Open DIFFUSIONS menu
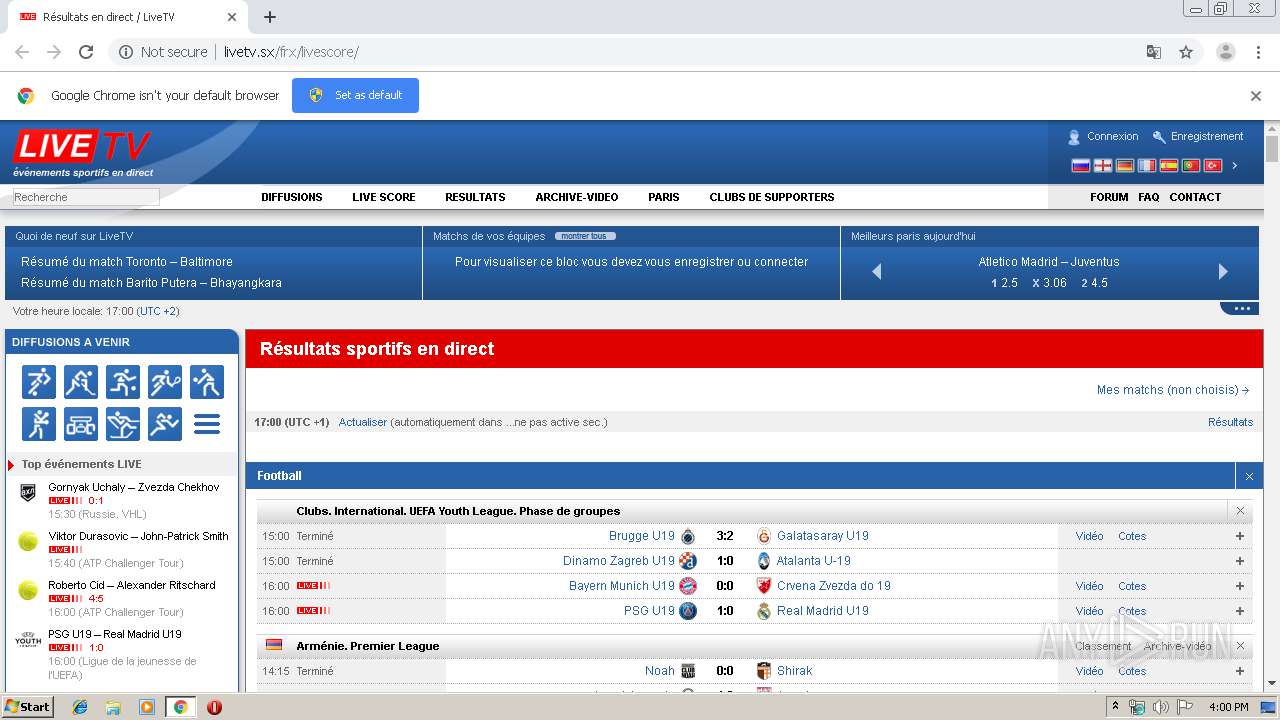Screen dimensions: 1280x720 click(292, 197)
